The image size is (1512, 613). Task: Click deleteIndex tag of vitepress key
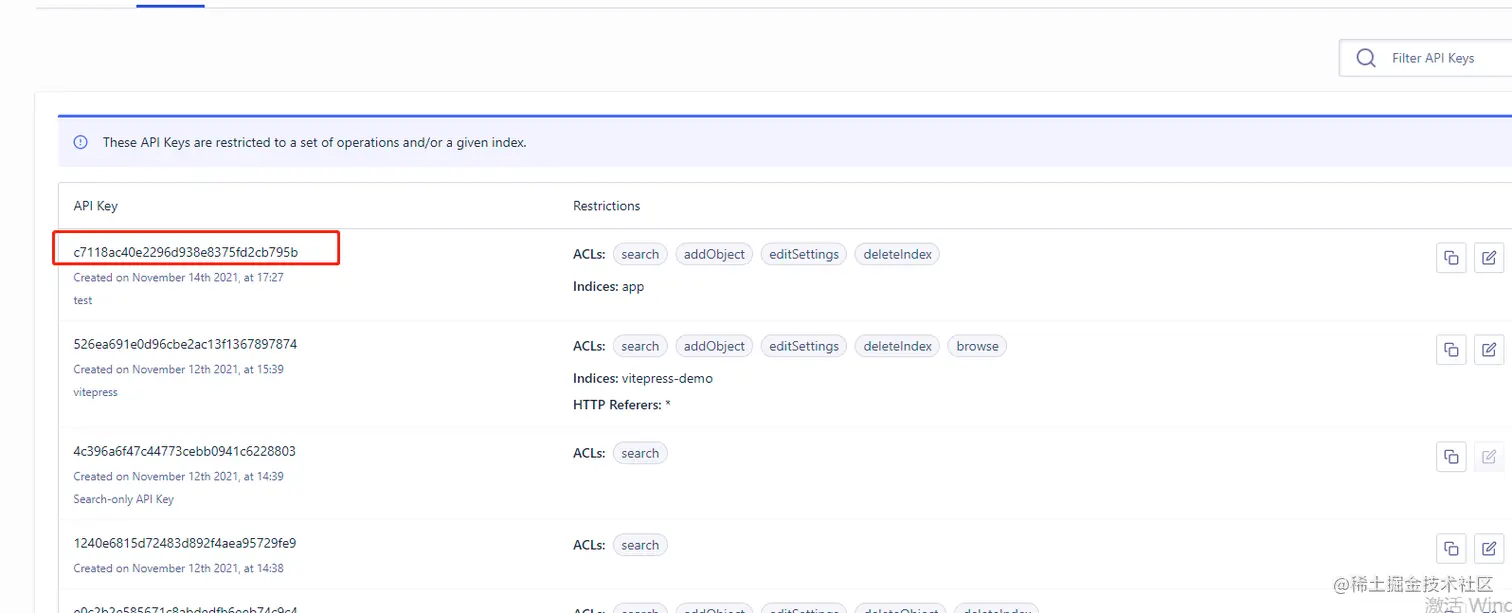pyautogui.click(x=897, y=346)
